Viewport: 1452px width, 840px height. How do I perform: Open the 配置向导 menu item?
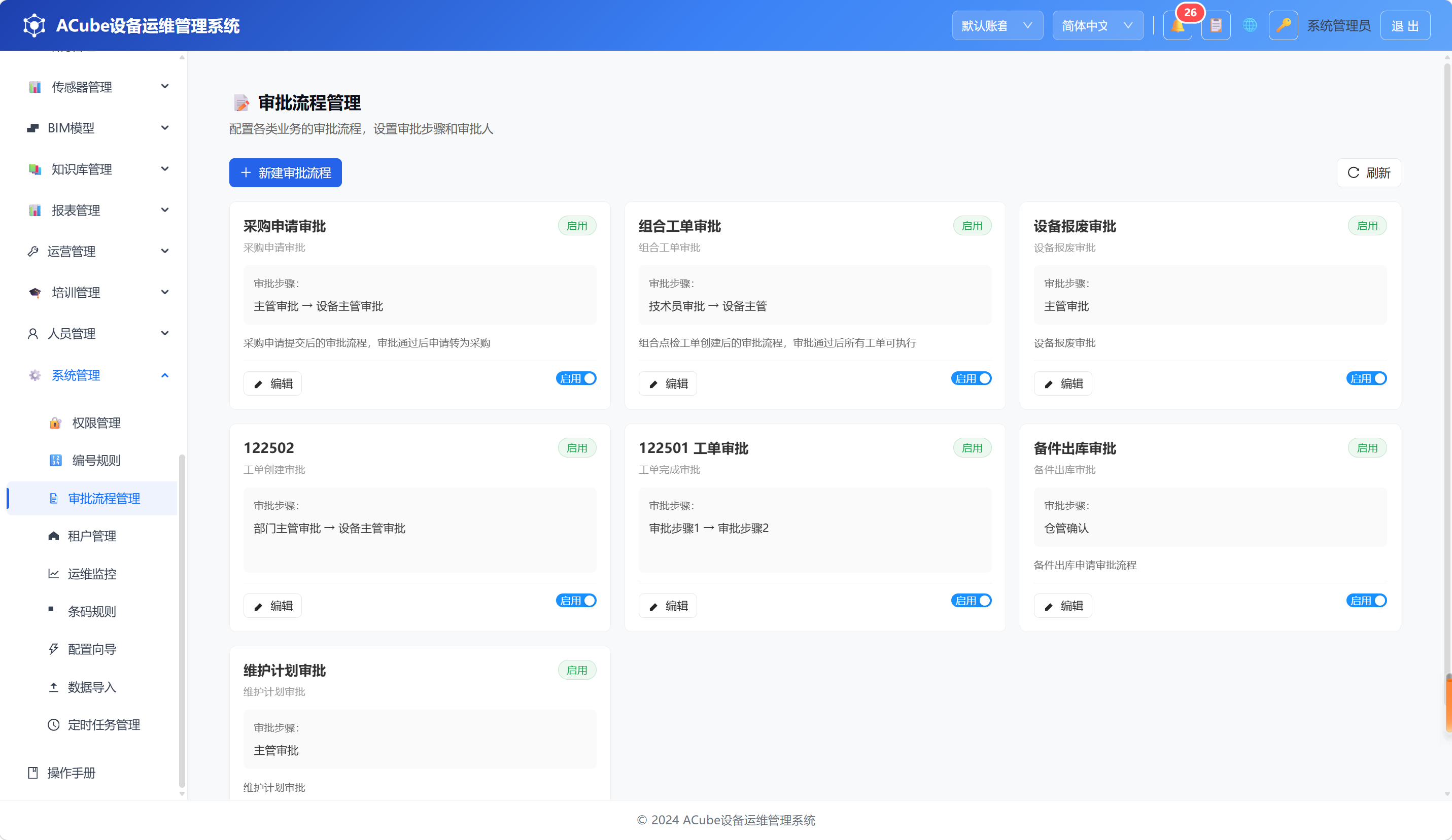(x=92, y=649)
